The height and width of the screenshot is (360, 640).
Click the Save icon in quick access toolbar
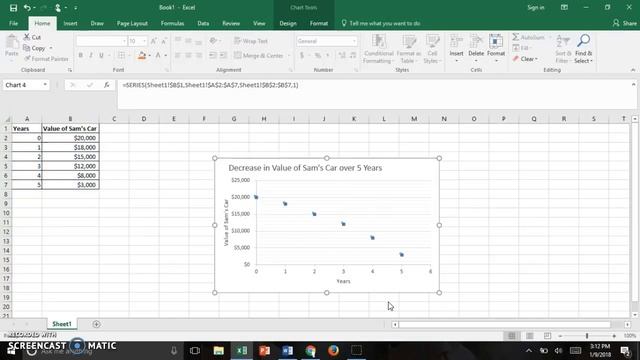pos(13,8)
